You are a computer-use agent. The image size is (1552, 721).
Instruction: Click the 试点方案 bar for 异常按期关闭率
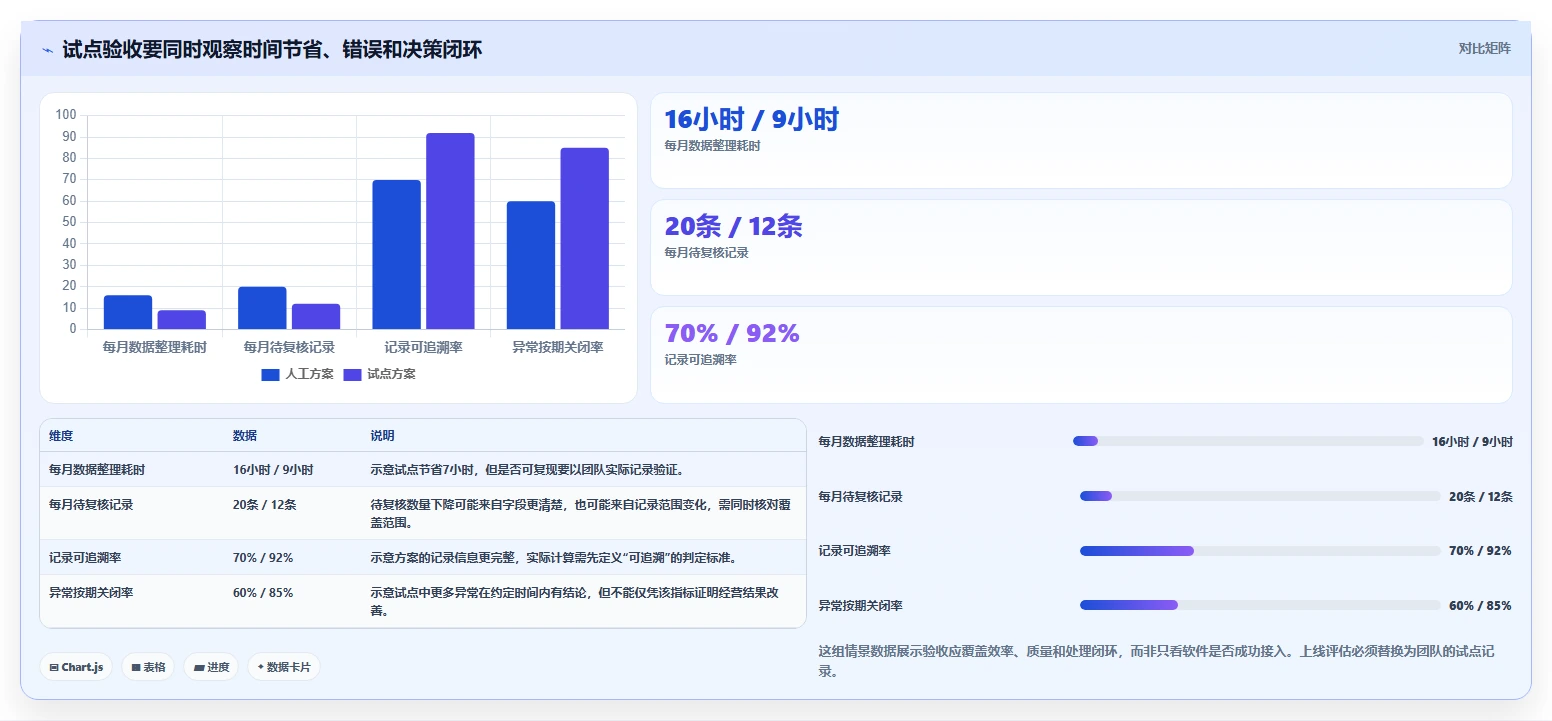tap(585, 238)
